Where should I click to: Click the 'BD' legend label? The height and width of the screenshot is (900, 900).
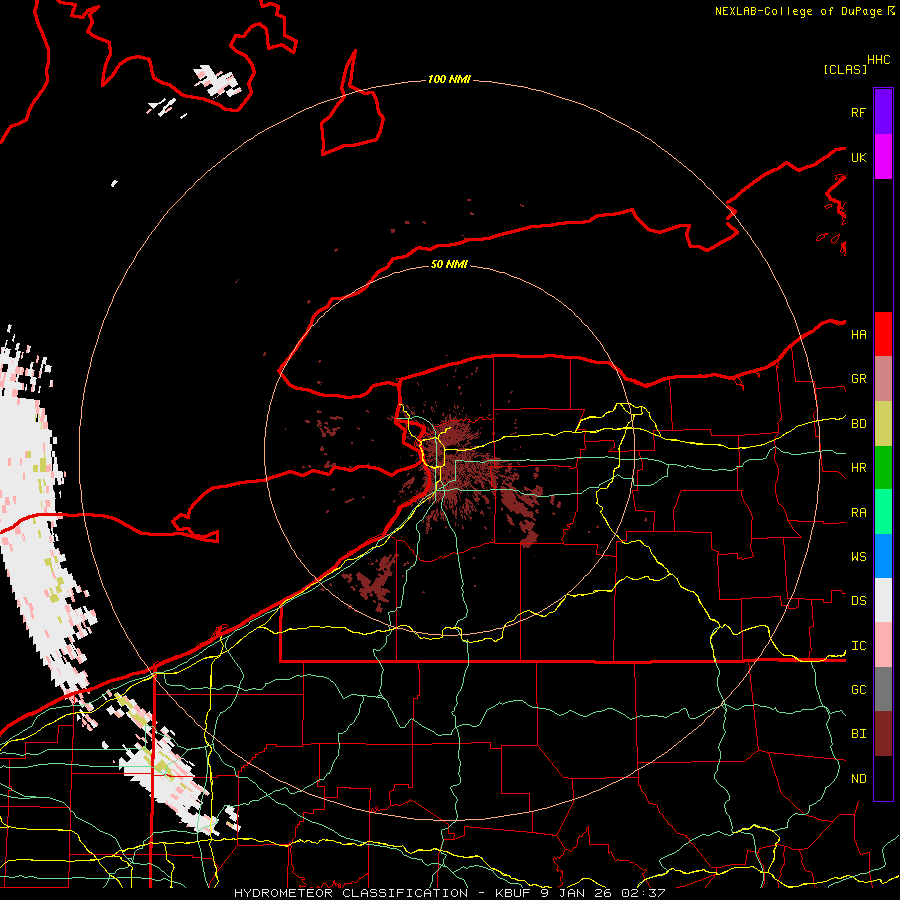(x=858, y=424)
